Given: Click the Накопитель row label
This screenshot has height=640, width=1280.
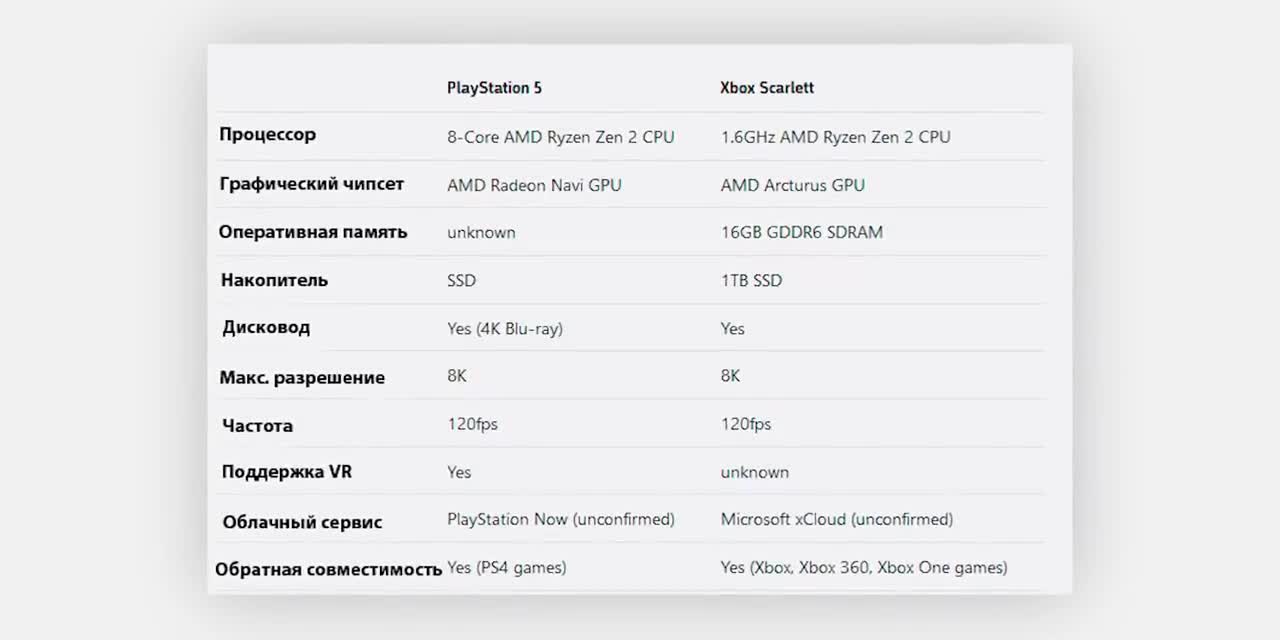Looking at the screenshot, I should pos(274,280).
